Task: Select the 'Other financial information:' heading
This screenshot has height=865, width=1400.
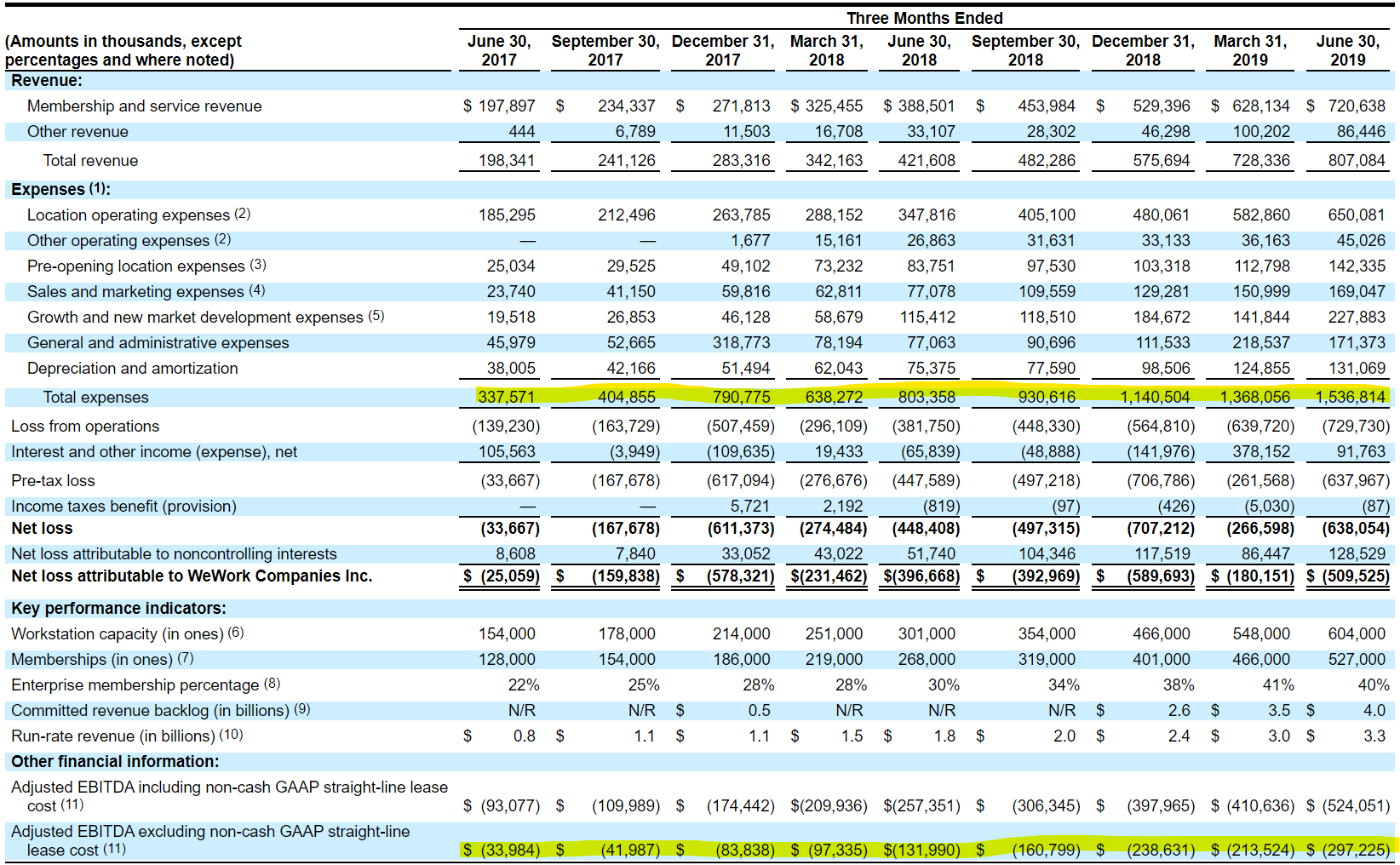Action: coord(115,762)
